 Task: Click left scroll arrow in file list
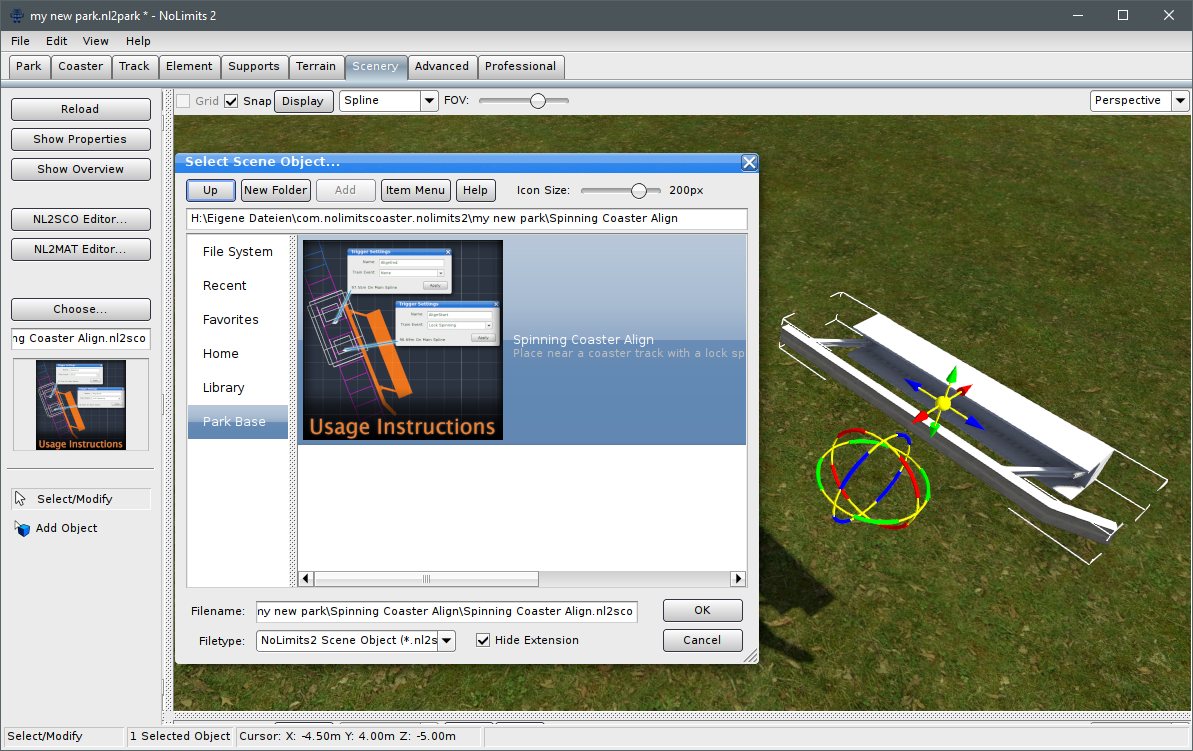306,579
